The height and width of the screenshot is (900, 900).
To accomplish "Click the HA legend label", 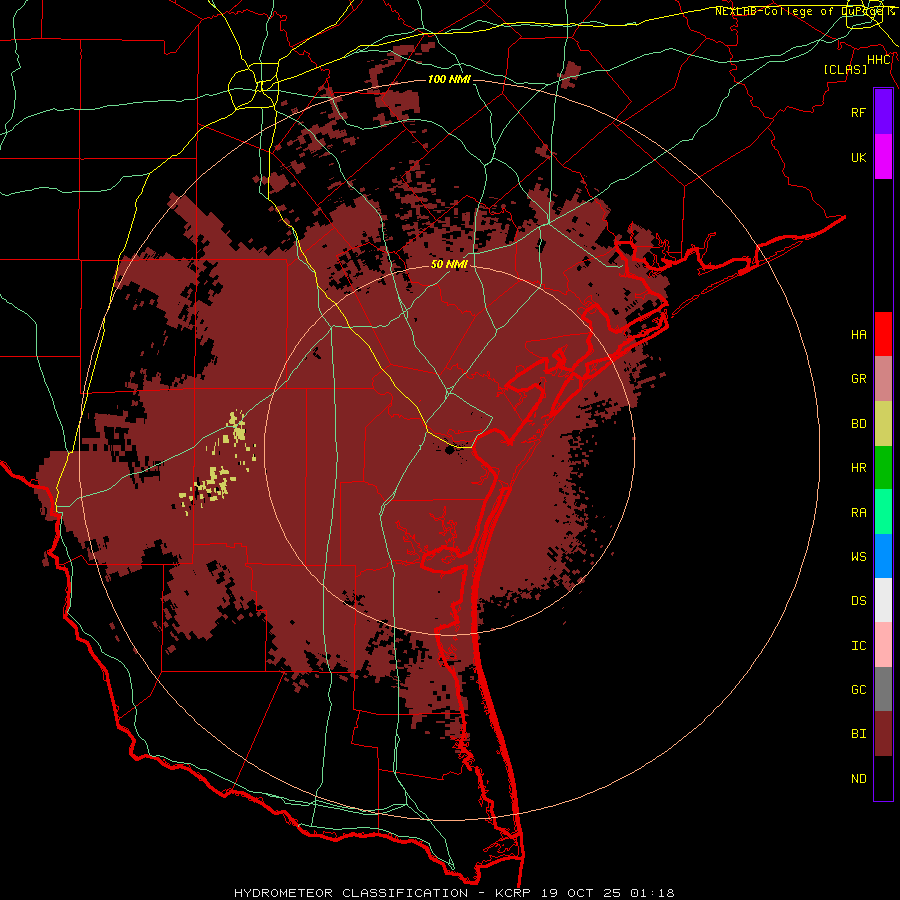I will [858, 335].
